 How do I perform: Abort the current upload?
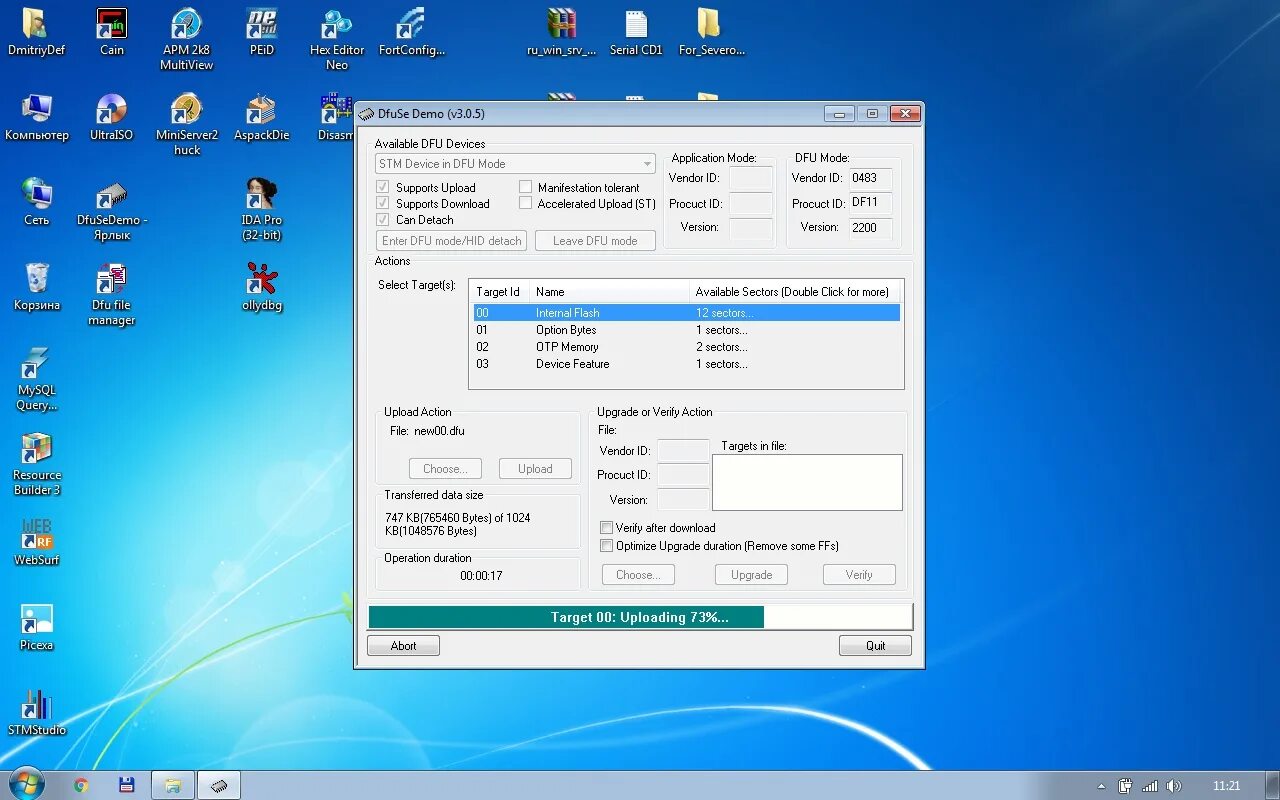click(403, 646)
